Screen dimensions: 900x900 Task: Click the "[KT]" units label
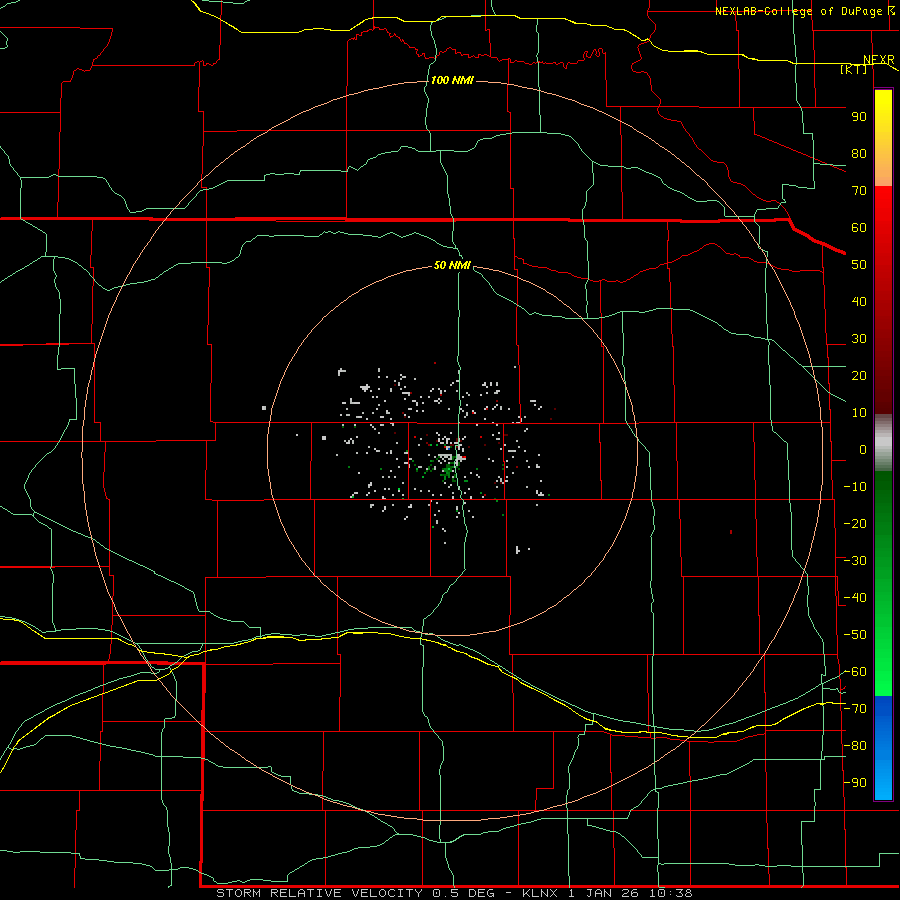pyautogui.click(x=854, y=69)
